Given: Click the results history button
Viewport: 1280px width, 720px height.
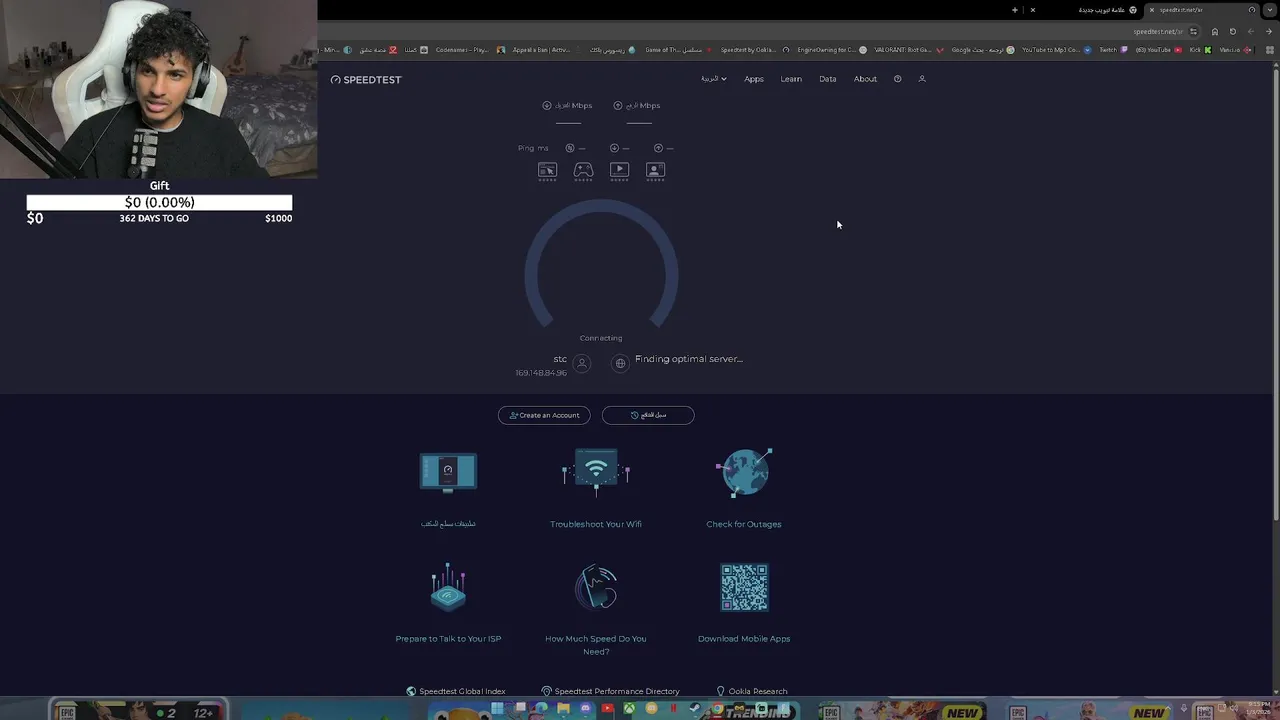Looking at the screenshot, I should click(x=648, y=415).
